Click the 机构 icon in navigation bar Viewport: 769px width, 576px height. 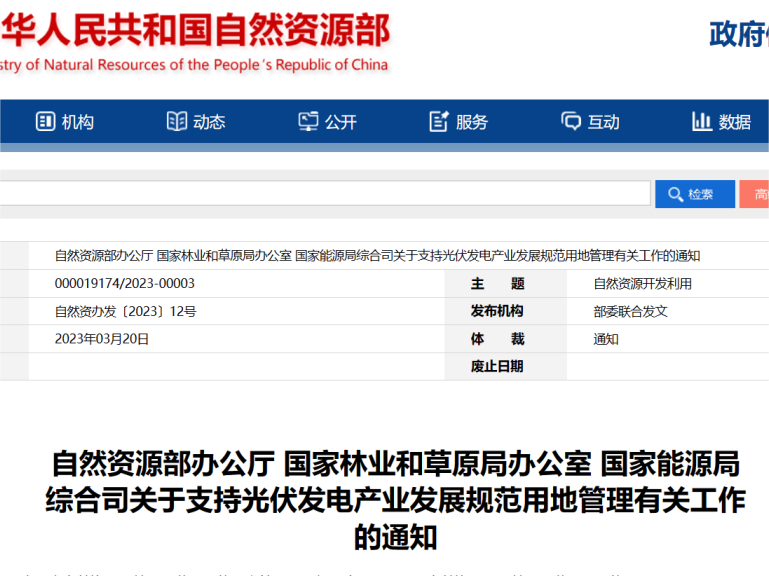coord(45,121)
